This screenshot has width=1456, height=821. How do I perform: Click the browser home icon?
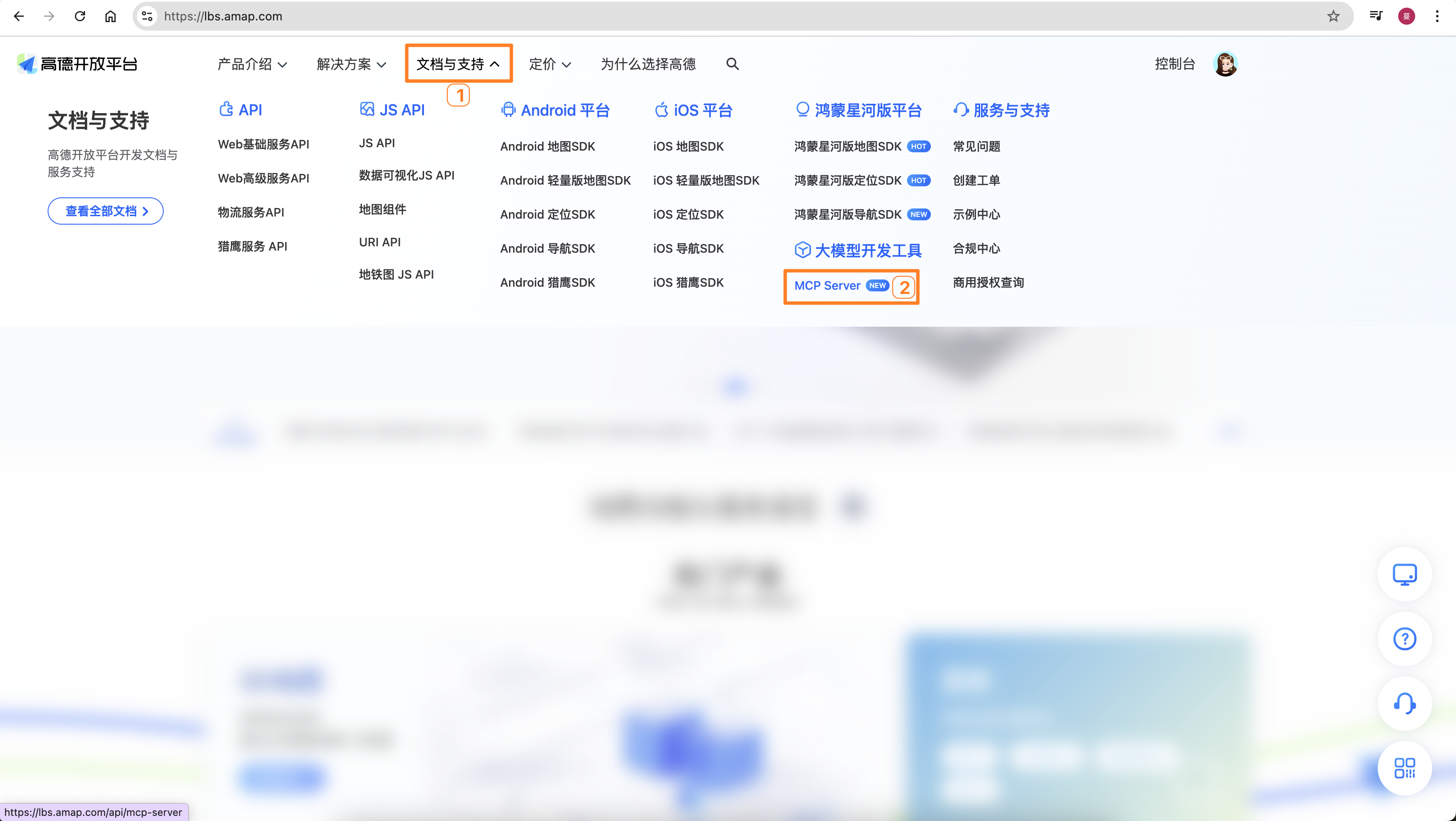tap(110, 17)
